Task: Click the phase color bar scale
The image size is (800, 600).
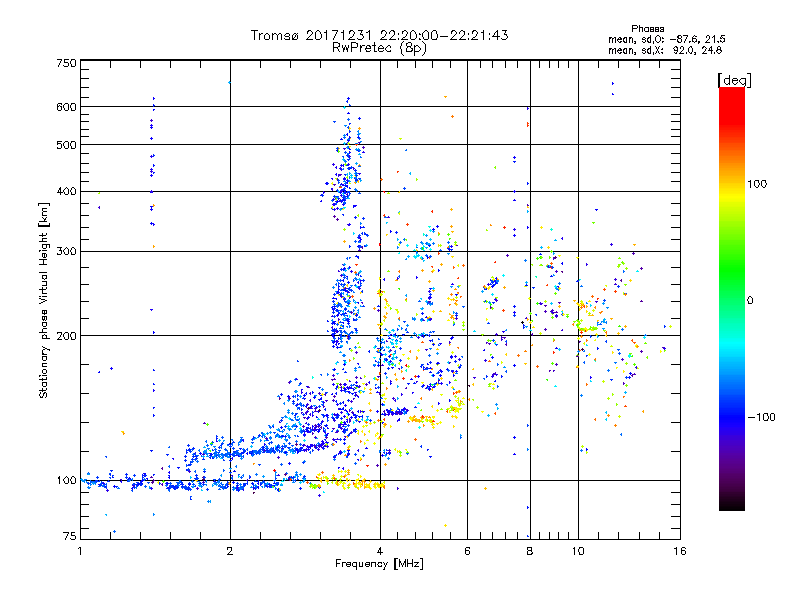Action: 732,298
